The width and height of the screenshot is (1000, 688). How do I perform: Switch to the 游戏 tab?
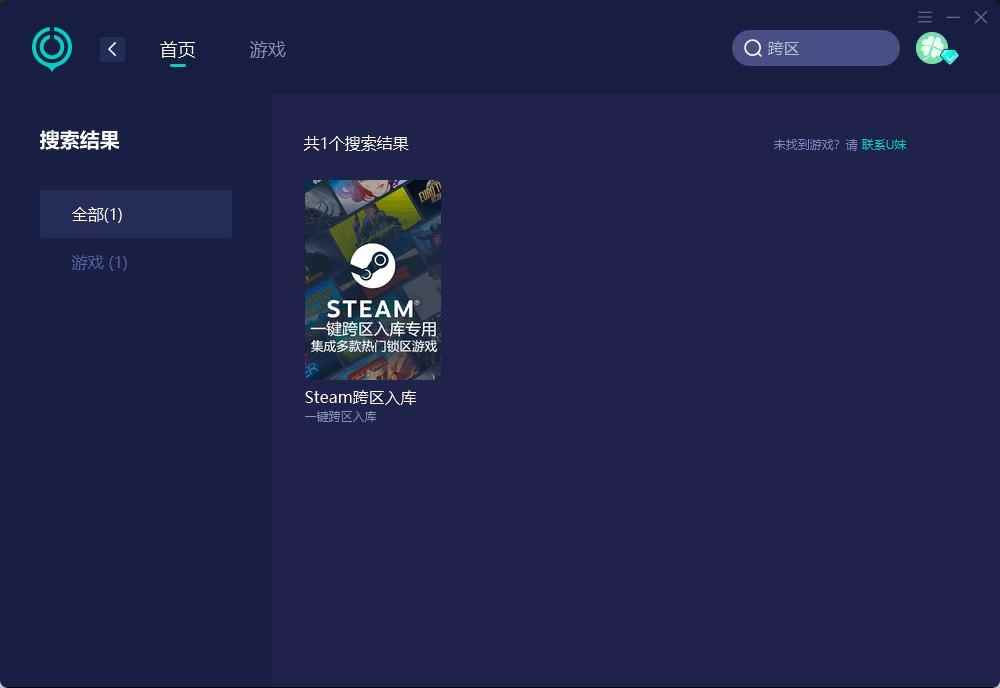pyautogui.click(x=267, y=49)
